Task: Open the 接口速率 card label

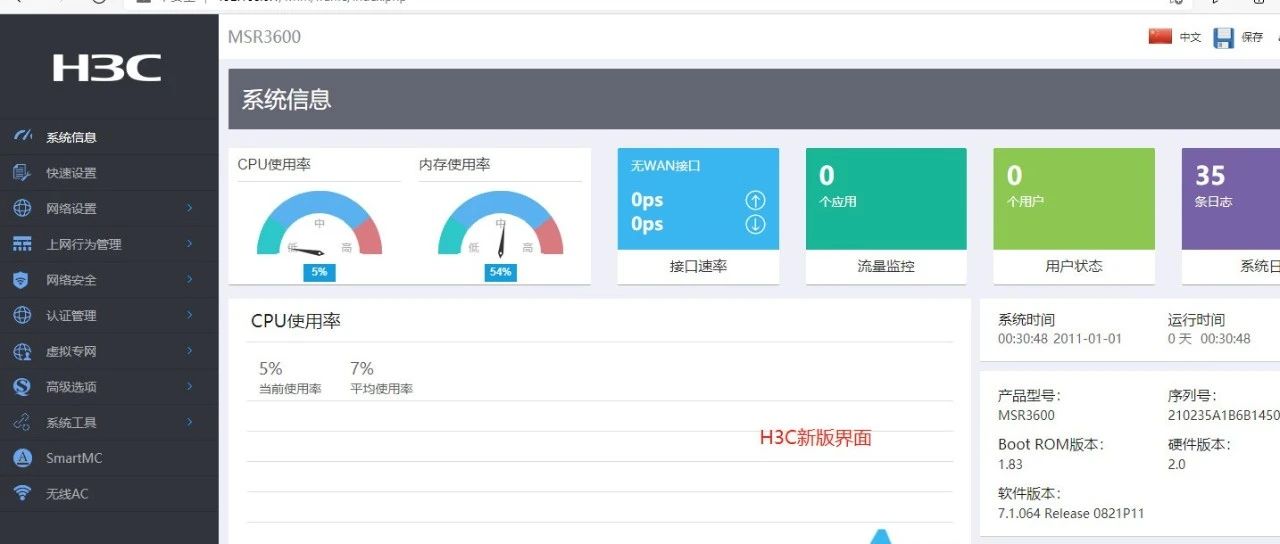Action: pyautogui.click(x=698, y=266)
